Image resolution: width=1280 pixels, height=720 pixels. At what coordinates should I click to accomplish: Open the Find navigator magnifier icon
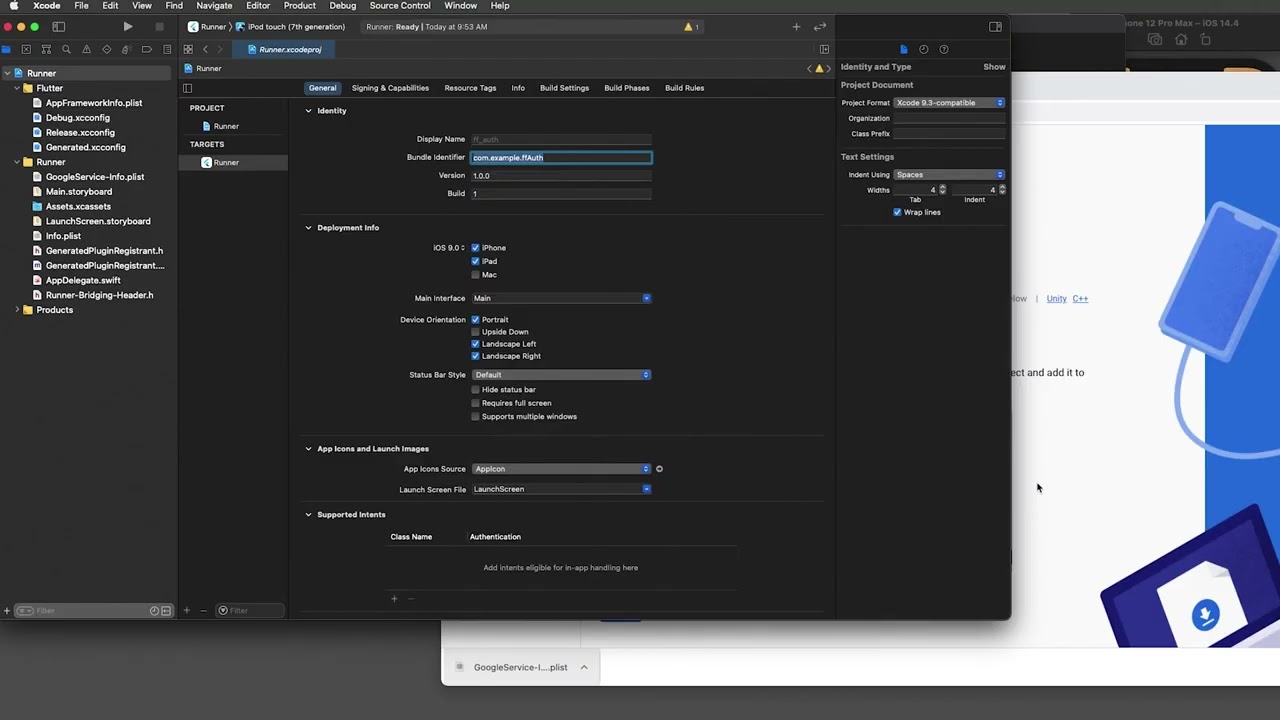pos(66,49)
